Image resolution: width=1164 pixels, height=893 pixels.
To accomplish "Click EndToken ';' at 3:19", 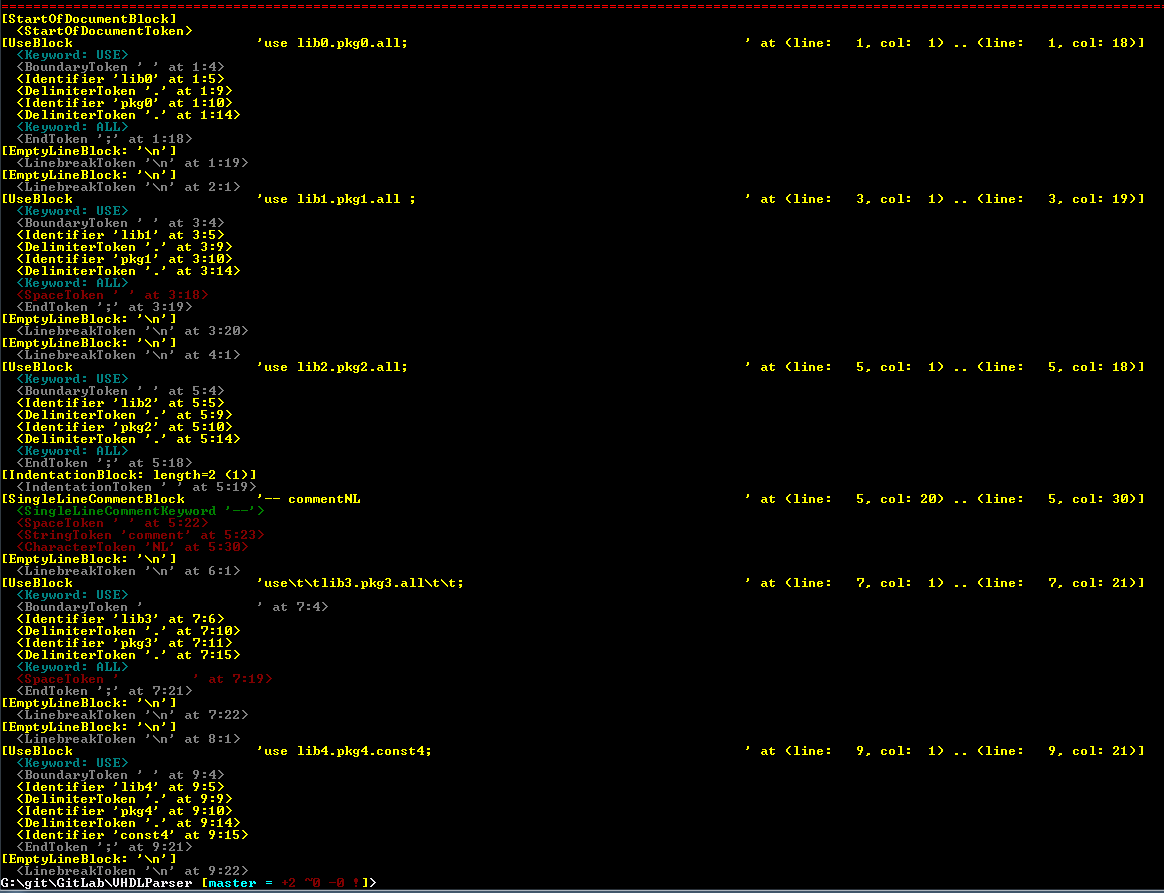I will (x=105, y=307).
